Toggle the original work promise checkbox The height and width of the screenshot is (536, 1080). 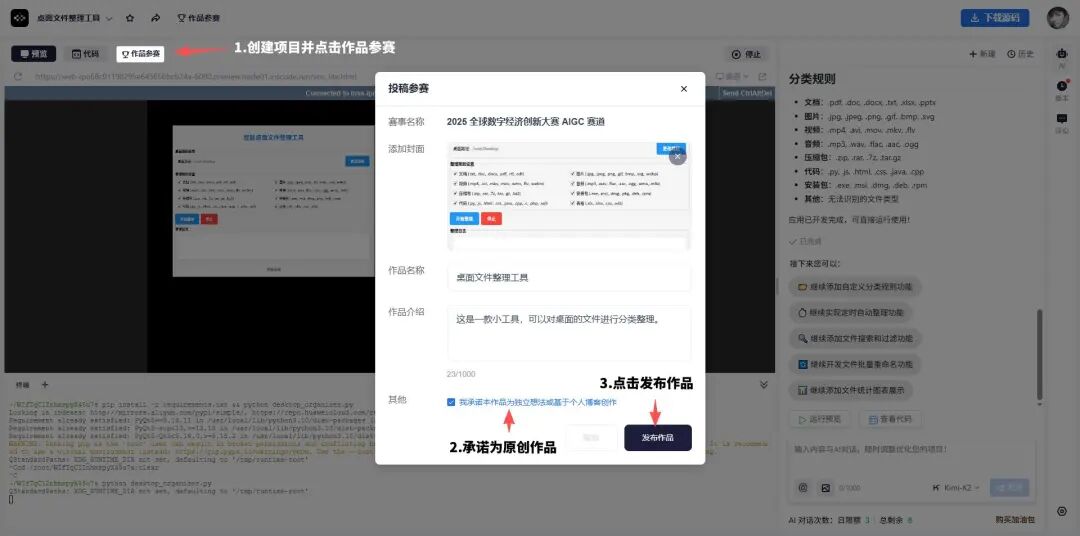coord(451,402)
